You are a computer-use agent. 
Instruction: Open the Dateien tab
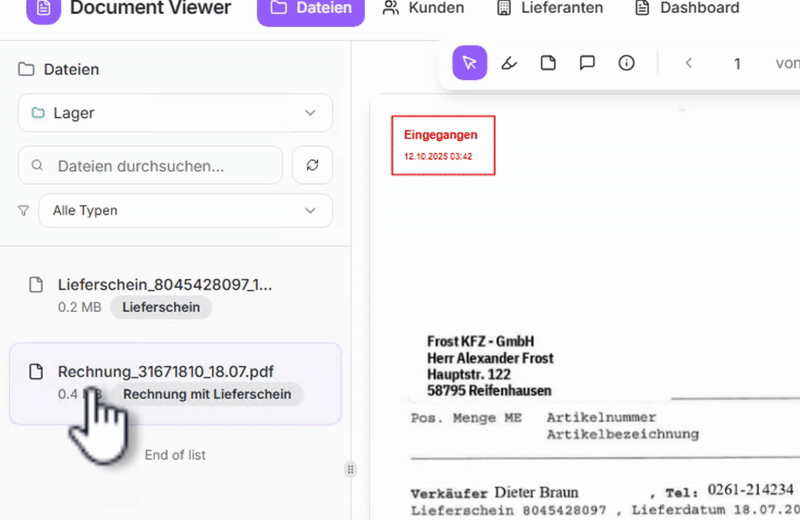[311, 8]
